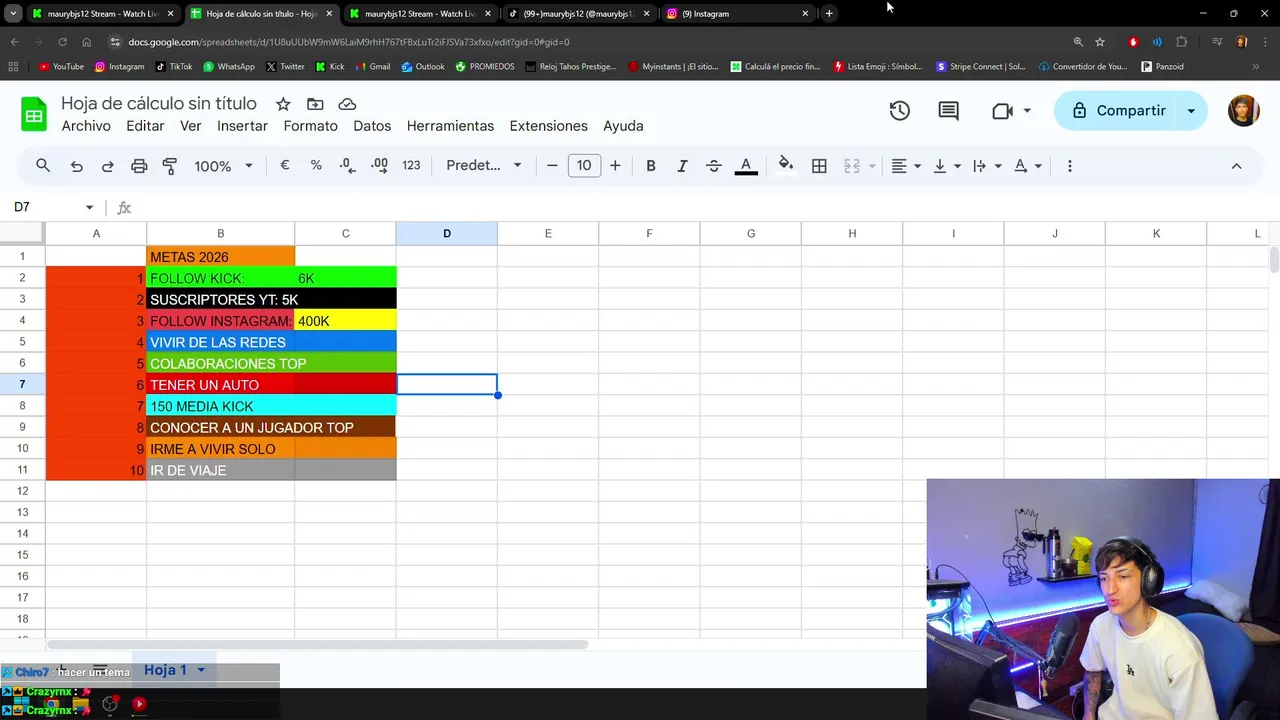Viewport: 1280px width, 720px height.
Task: Star the spreadsheet document
Action: click(x=283, y=104)
